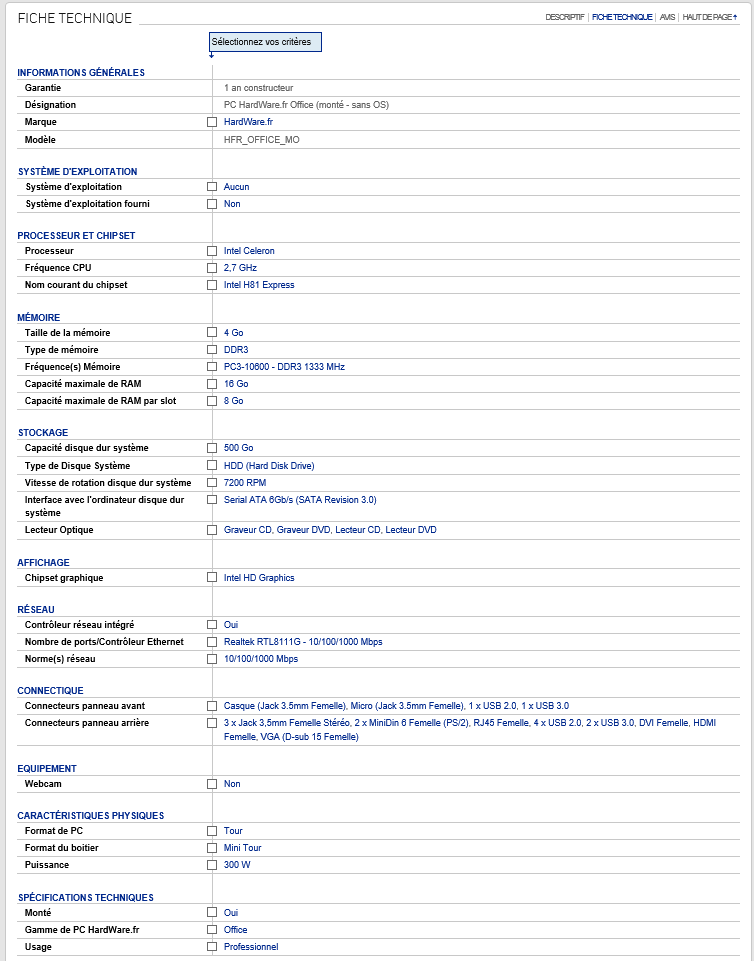Check the Serial ATA 6Gb/s checkbox
The image size is (754, 961).
click(x=212, y=499)
